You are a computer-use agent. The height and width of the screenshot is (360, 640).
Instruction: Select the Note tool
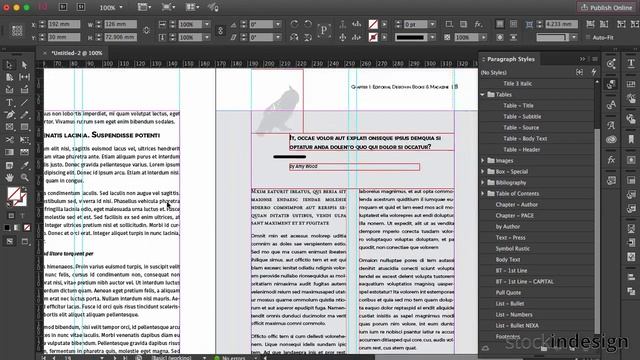click(9, 165)
